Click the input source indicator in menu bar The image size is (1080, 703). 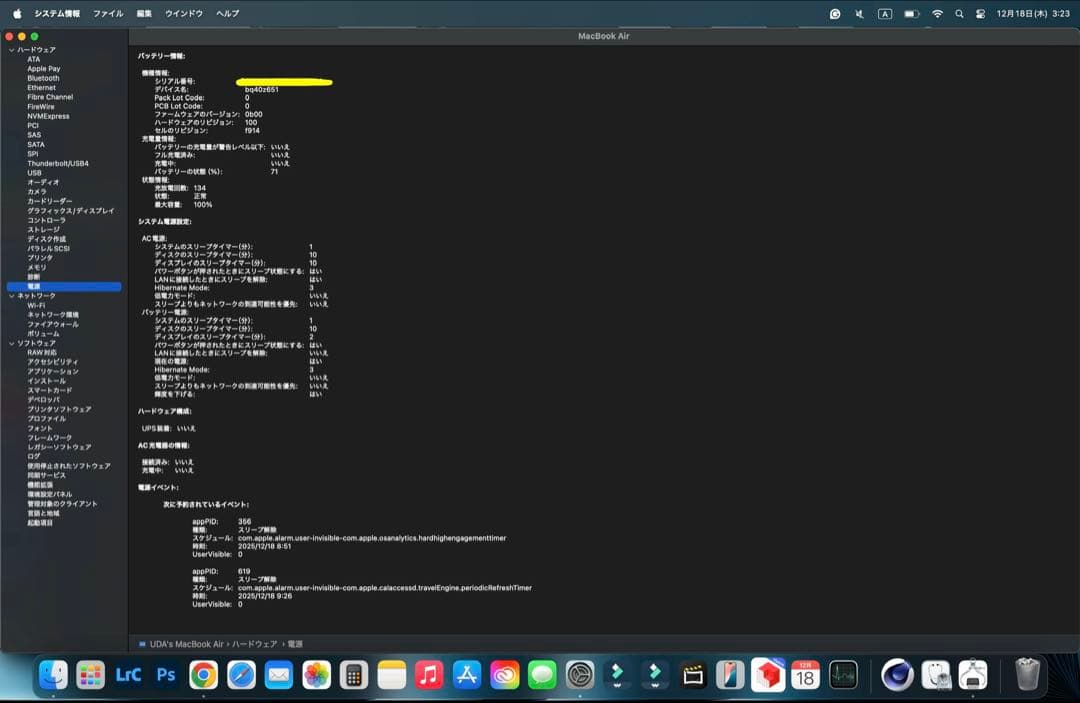(x=885, y=14)
